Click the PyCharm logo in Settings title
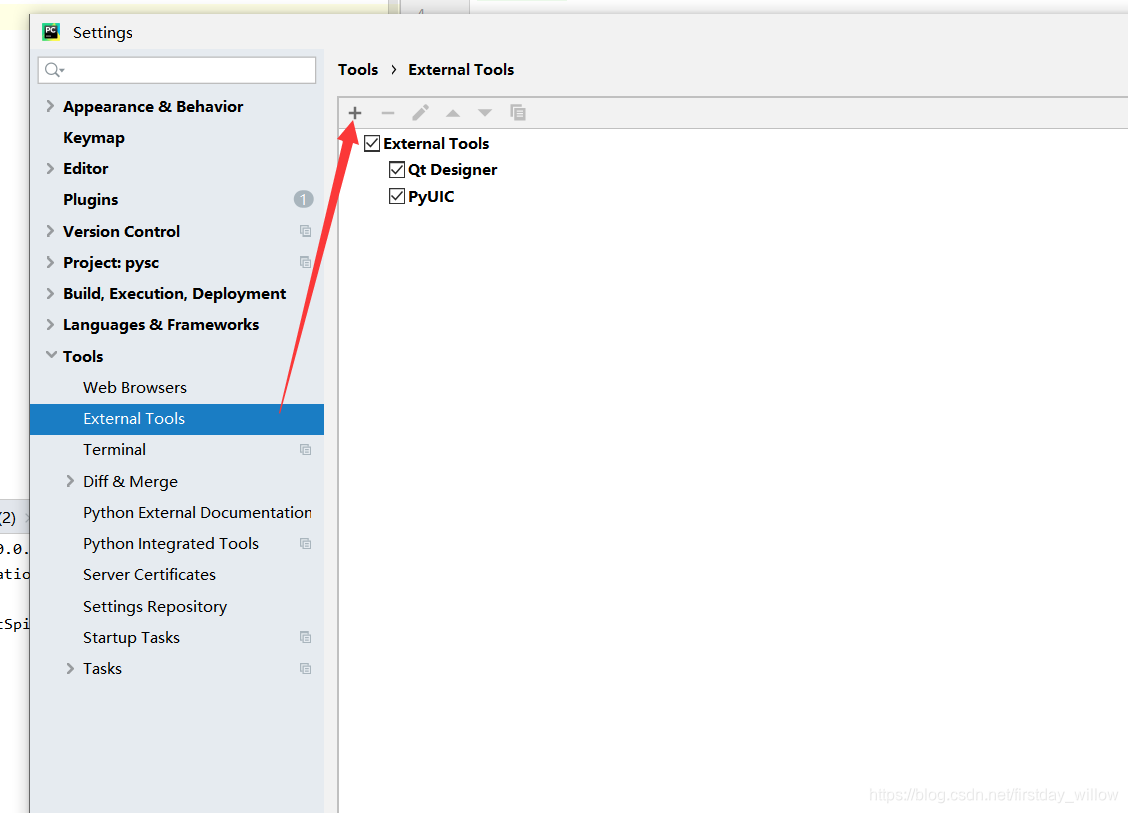 (51, 32)
